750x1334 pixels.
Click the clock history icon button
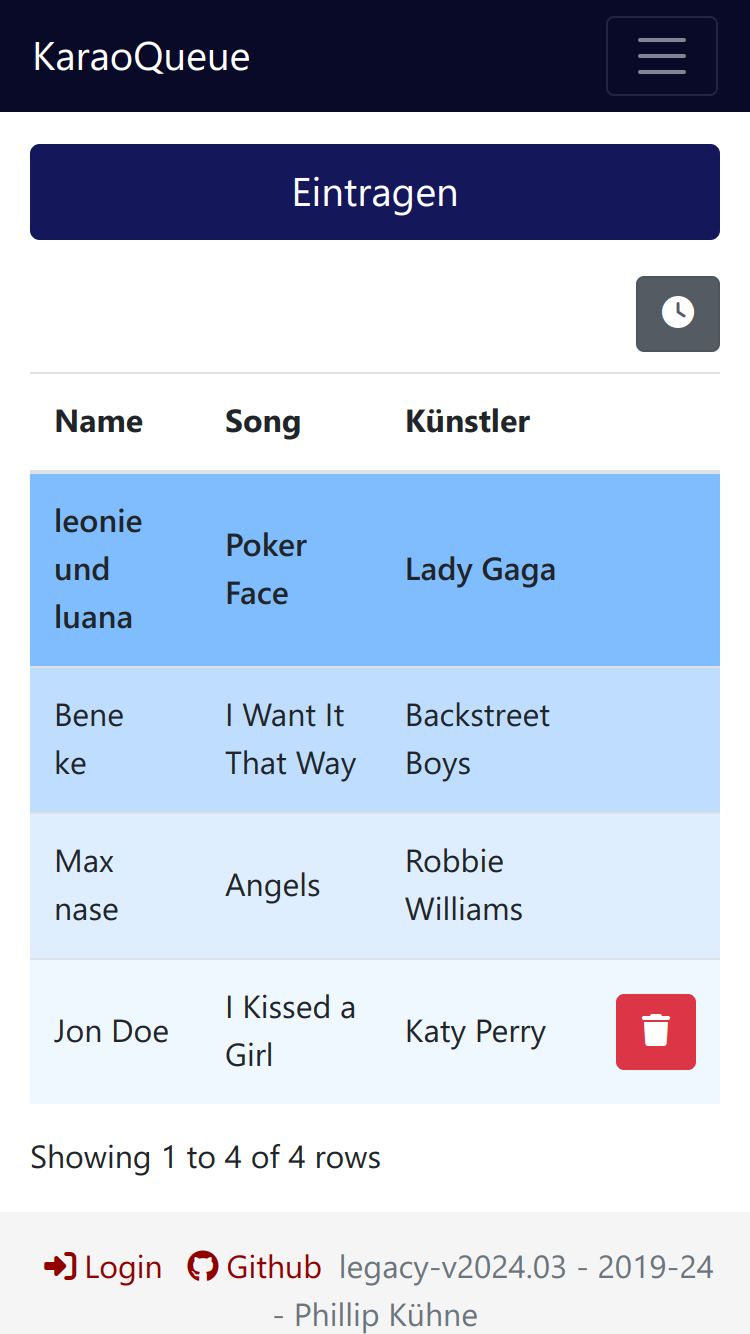[678, 314]
